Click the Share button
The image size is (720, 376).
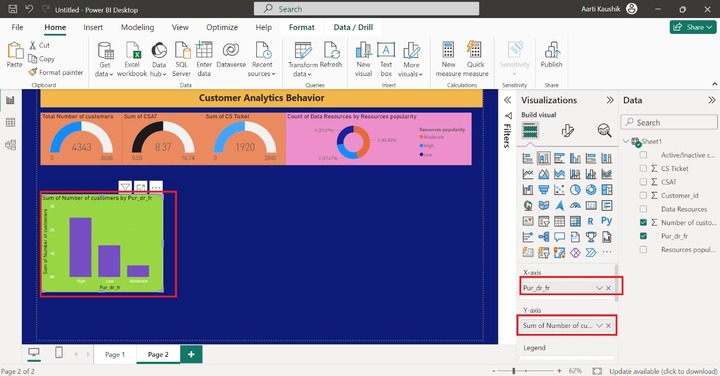tap(692, 27)
